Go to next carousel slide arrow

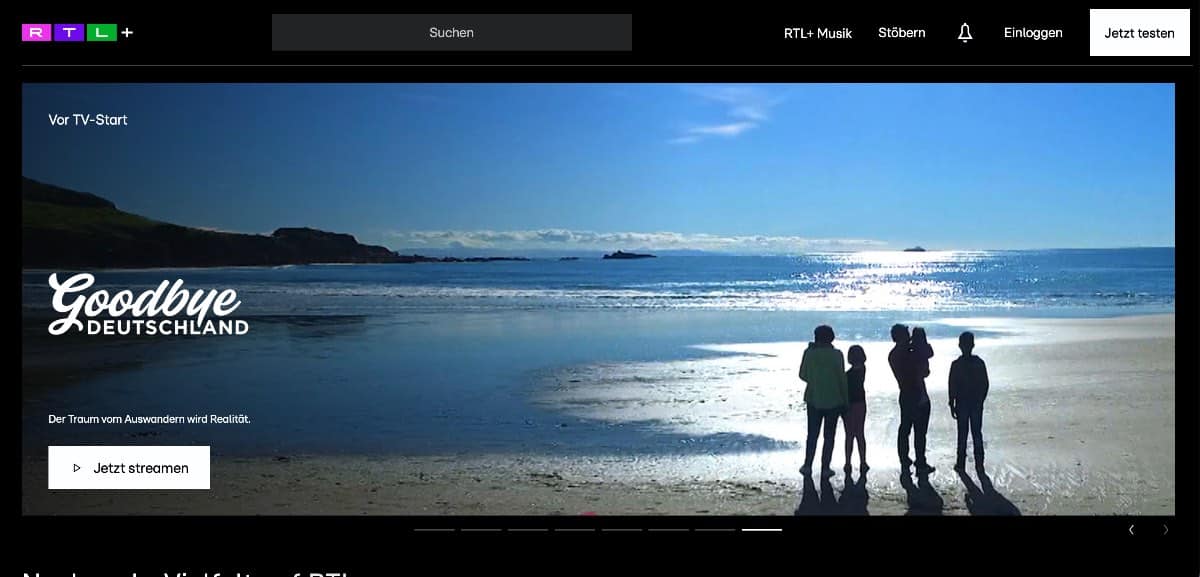[x=1166, y=529]
